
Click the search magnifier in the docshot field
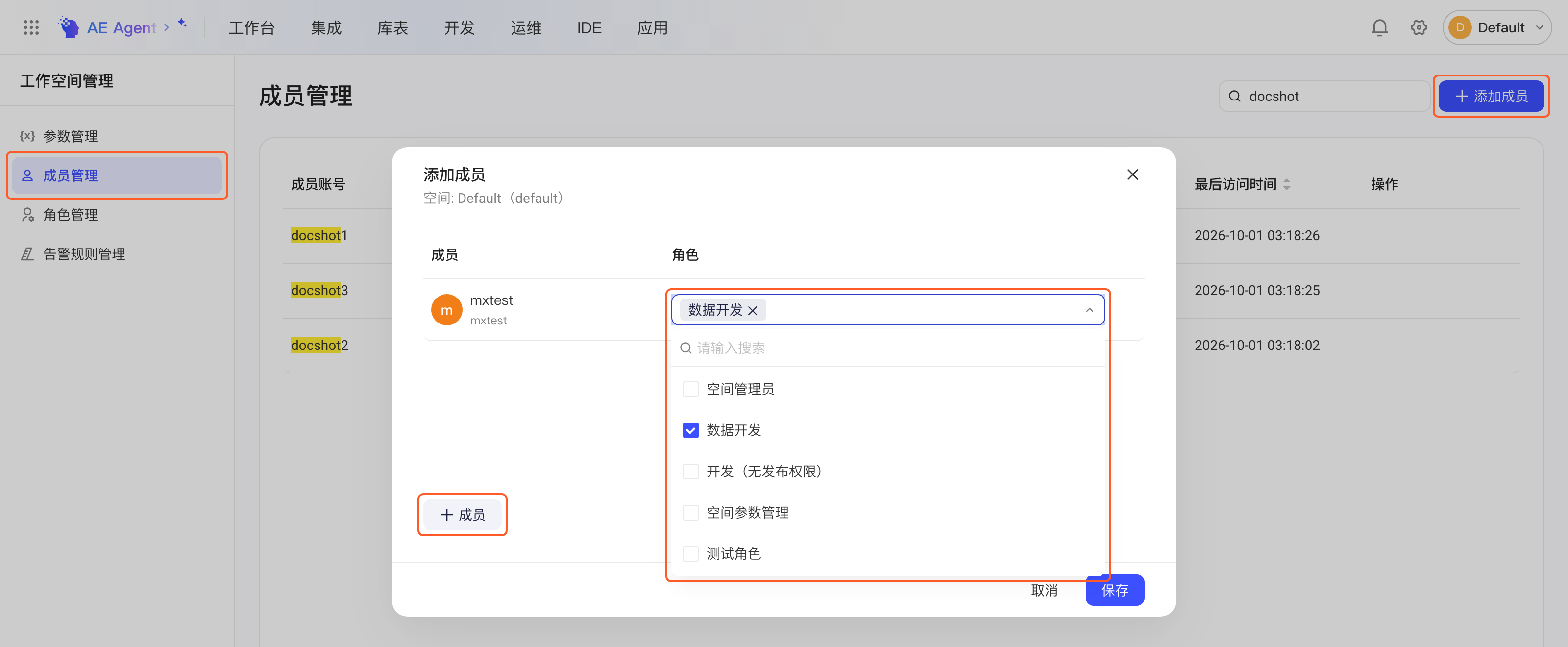pos(1234,96)
